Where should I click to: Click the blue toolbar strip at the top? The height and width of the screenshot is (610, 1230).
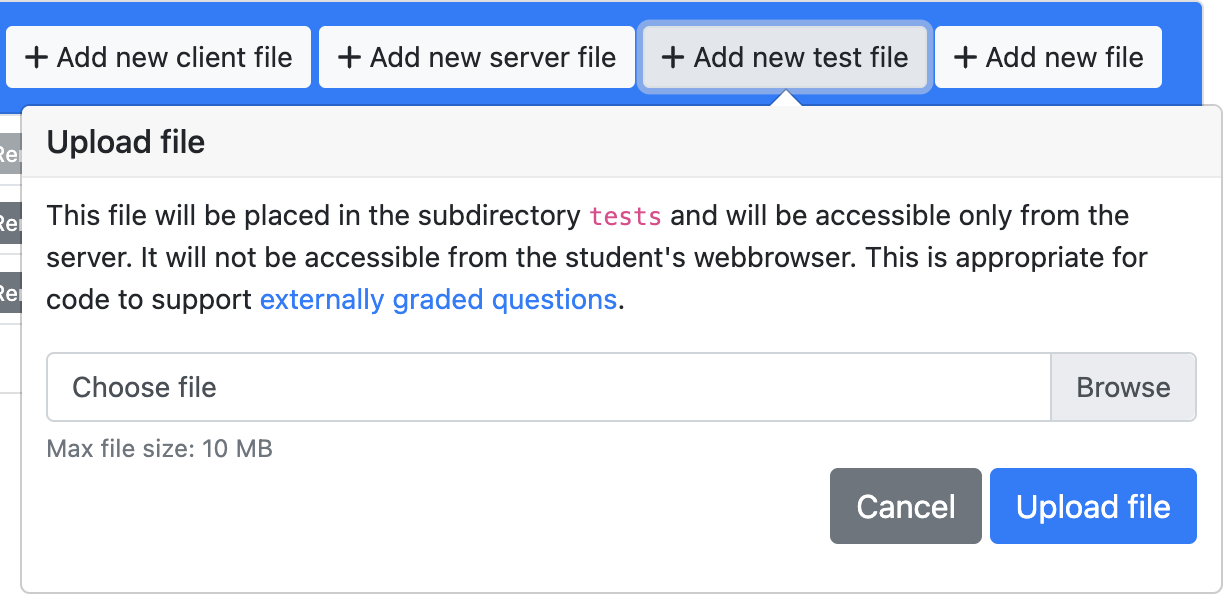[x=615, y=10]
